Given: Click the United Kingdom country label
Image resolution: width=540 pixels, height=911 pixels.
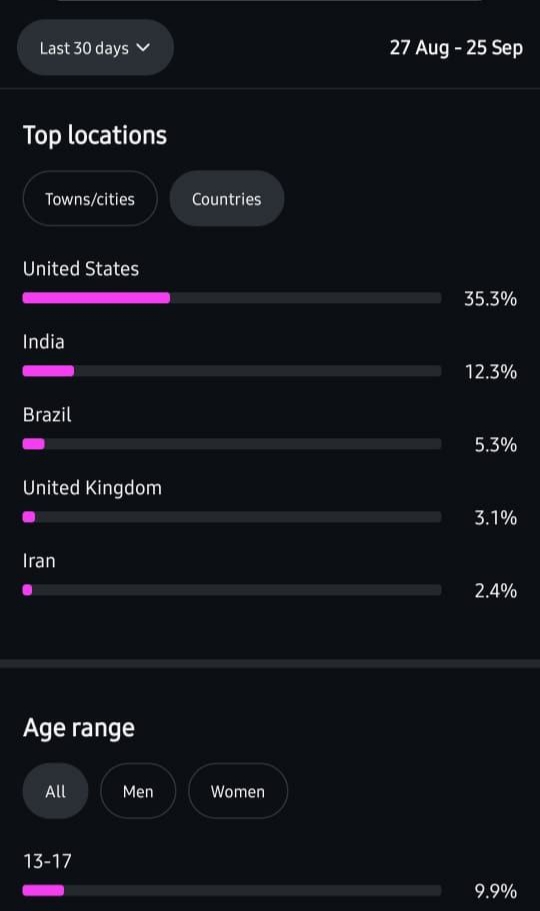Looking at the screenshot, I should click(x=92, y=488).
